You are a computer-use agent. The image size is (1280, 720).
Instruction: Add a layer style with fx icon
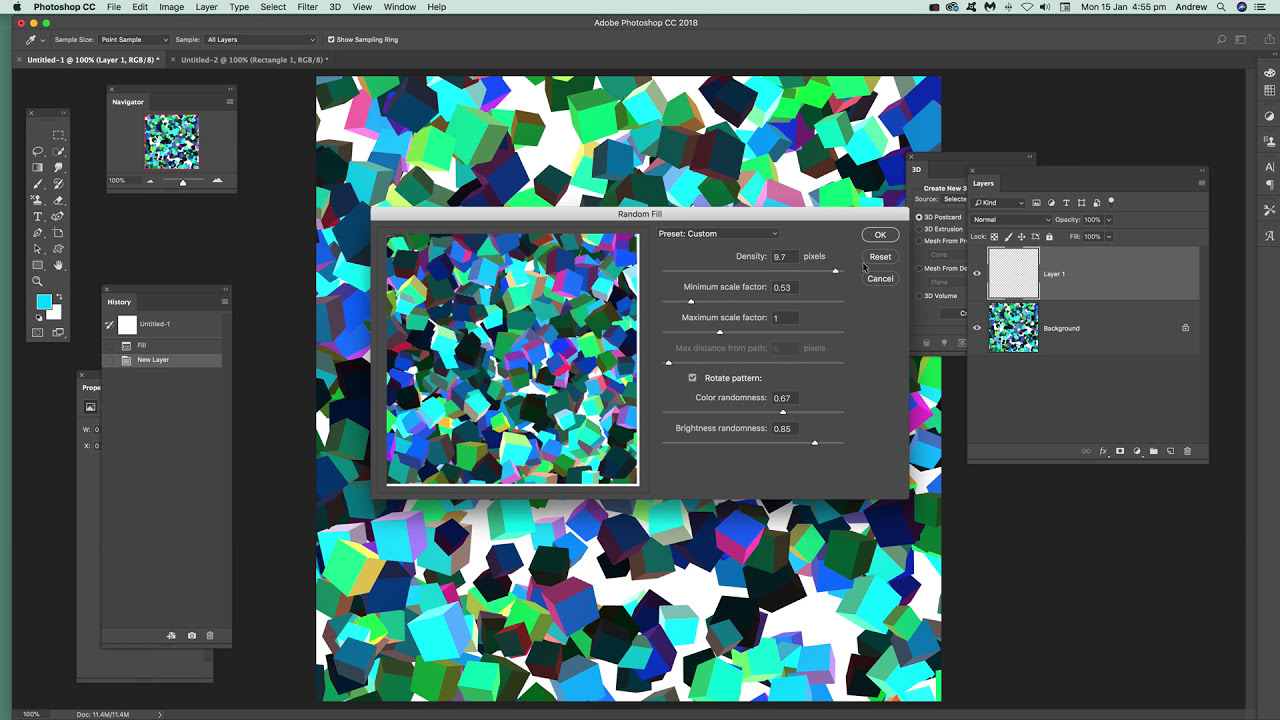click(1104, 451)
